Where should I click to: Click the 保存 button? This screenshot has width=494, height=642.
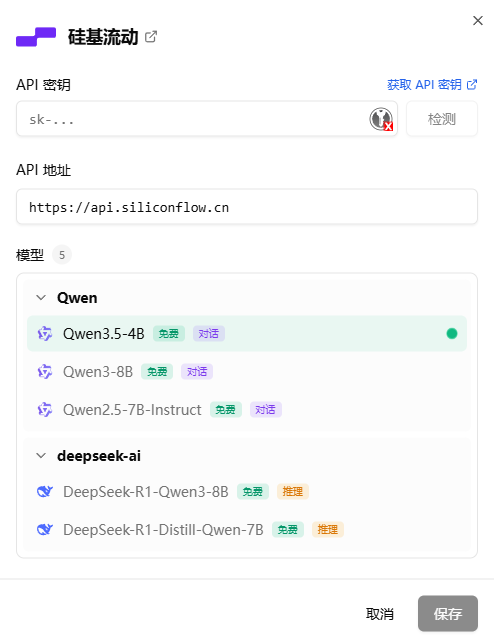[448, 614]
